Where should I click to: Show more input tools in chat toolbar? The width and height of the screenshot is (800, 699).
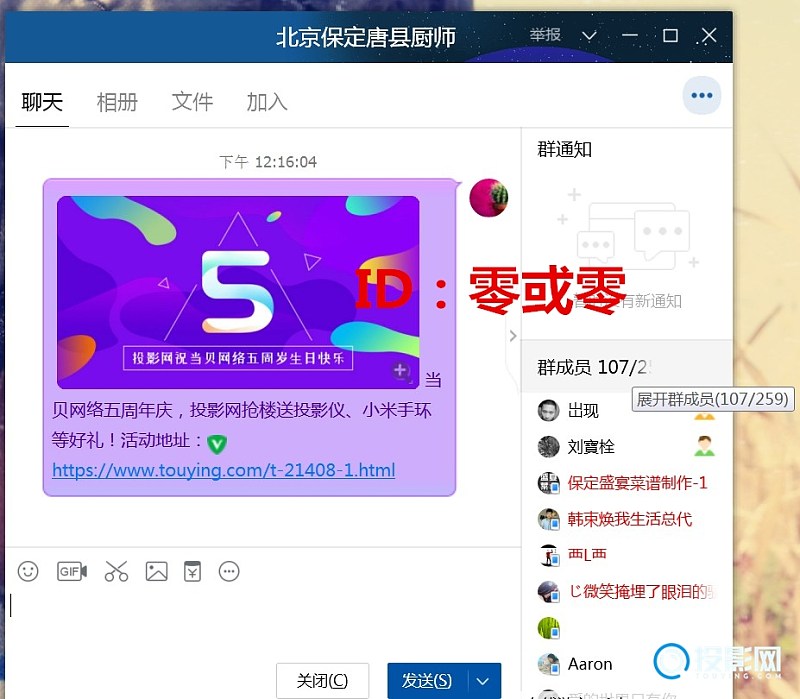click(x=229, y=571)
